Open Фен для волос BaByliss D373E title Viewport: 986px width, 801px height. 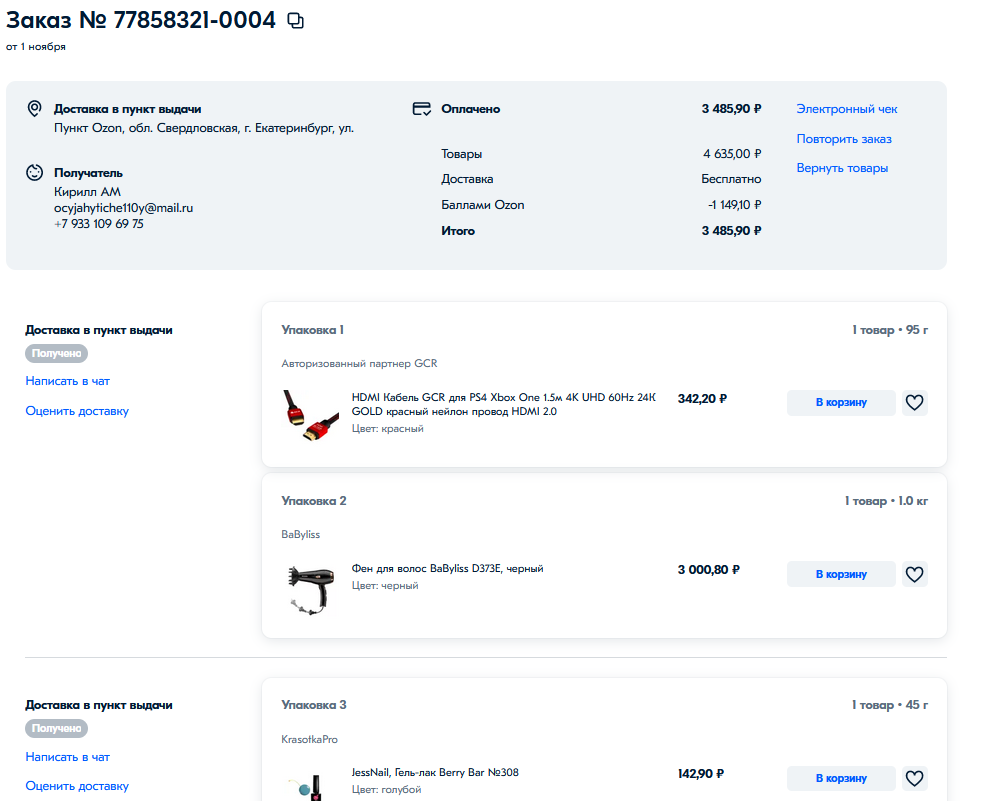coord(447,568)
